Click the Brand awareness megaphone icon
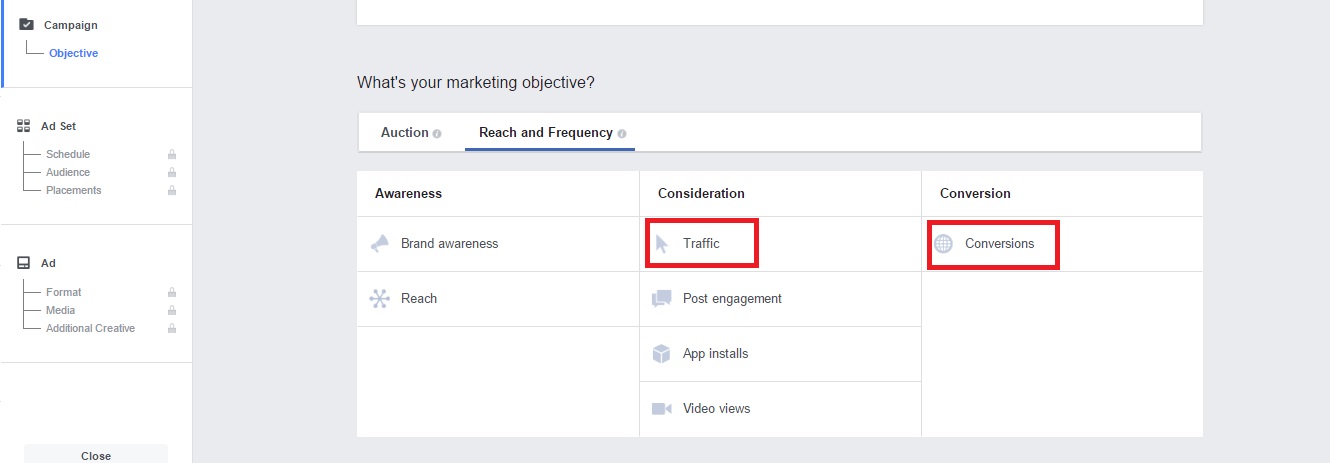This screenshot has width=1330, height=463. (x=379, y=244)
